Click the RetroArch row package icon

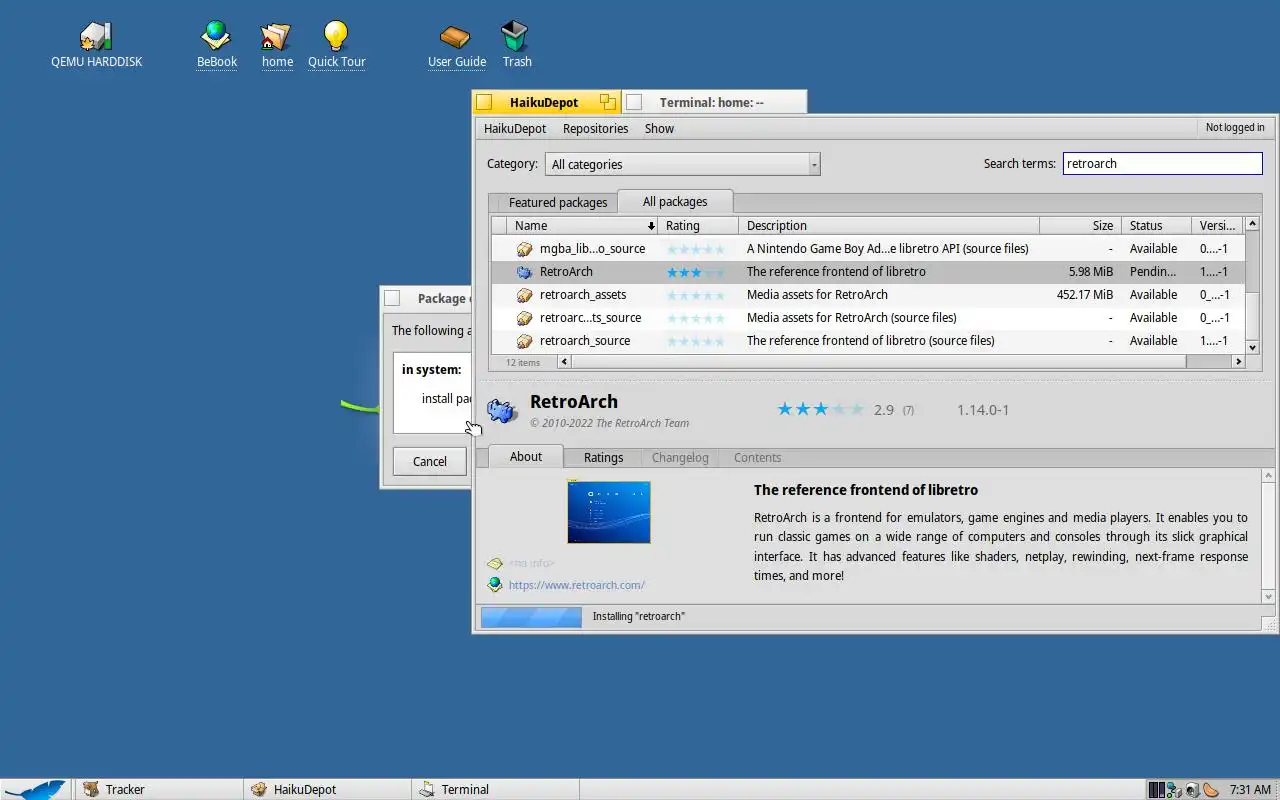tap(524, 272)
